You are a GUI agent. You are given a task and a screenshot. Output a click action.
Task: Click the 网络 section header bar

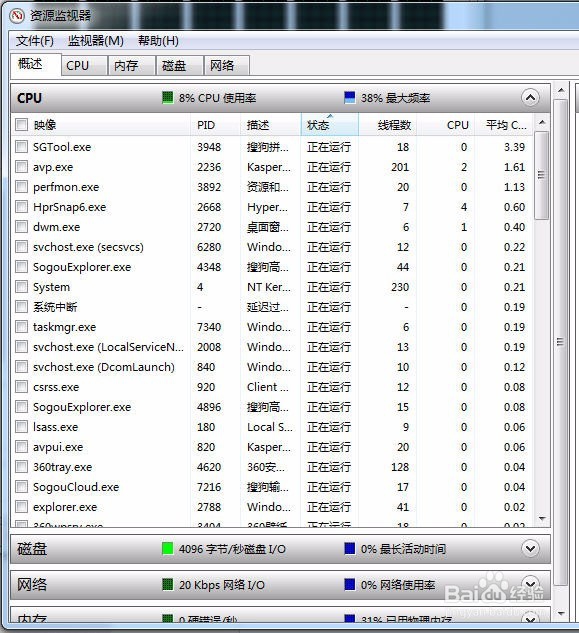pyautogui.click(x=280, y=585)
